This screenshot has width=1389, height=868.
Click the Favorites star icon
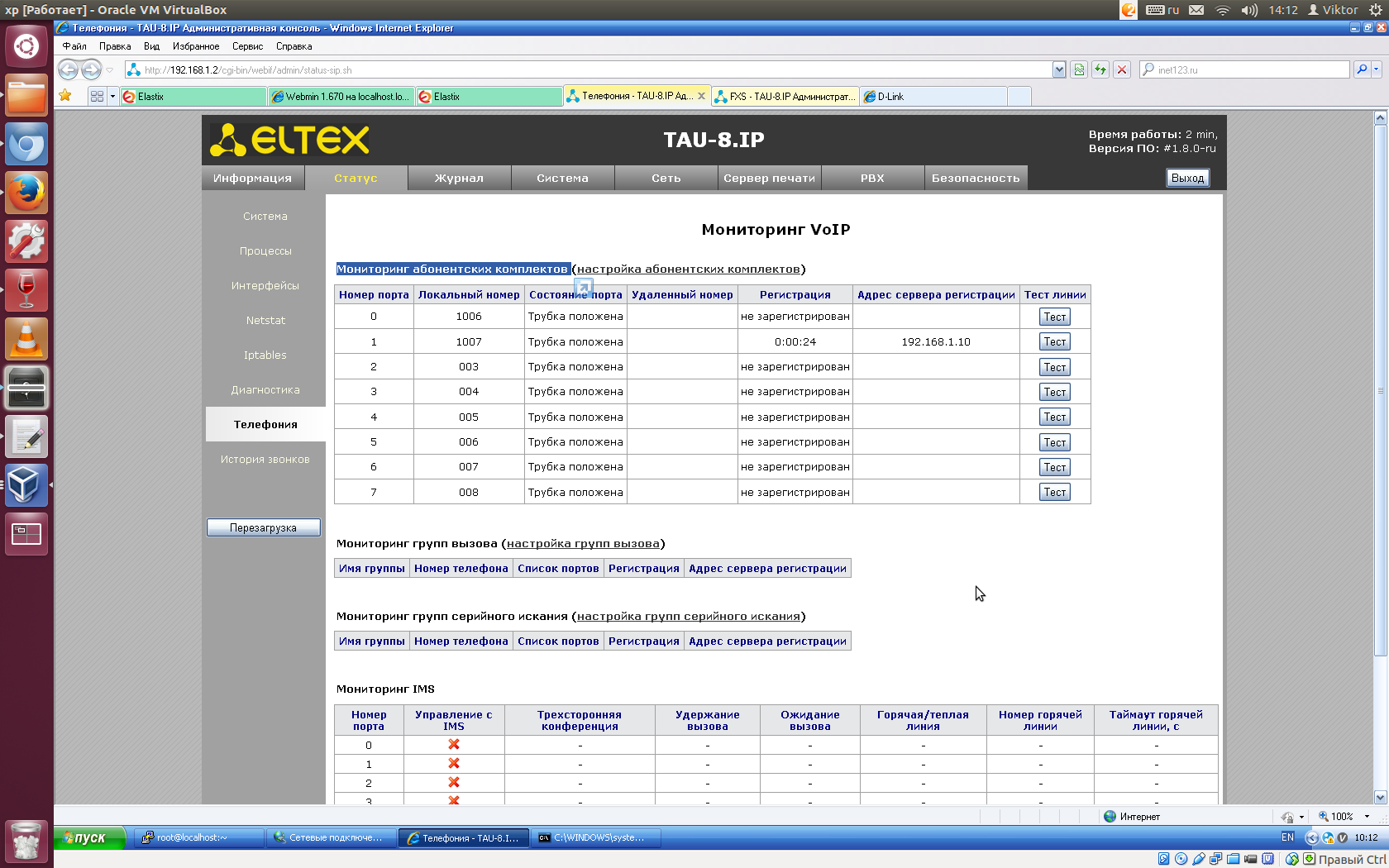[65, 96]
